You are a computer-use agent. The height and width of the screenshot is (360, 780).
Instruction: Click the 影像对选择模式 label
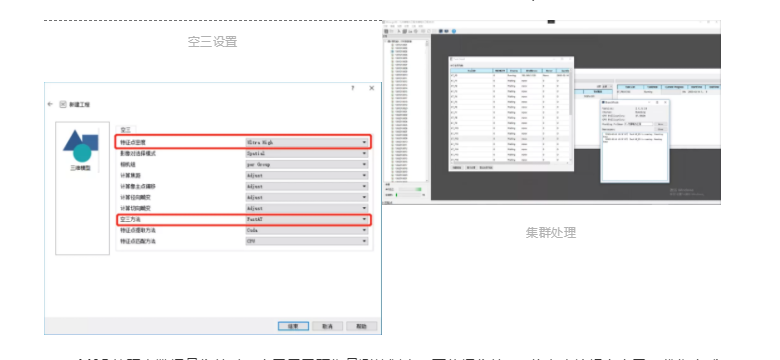click(x=138, y=154)
